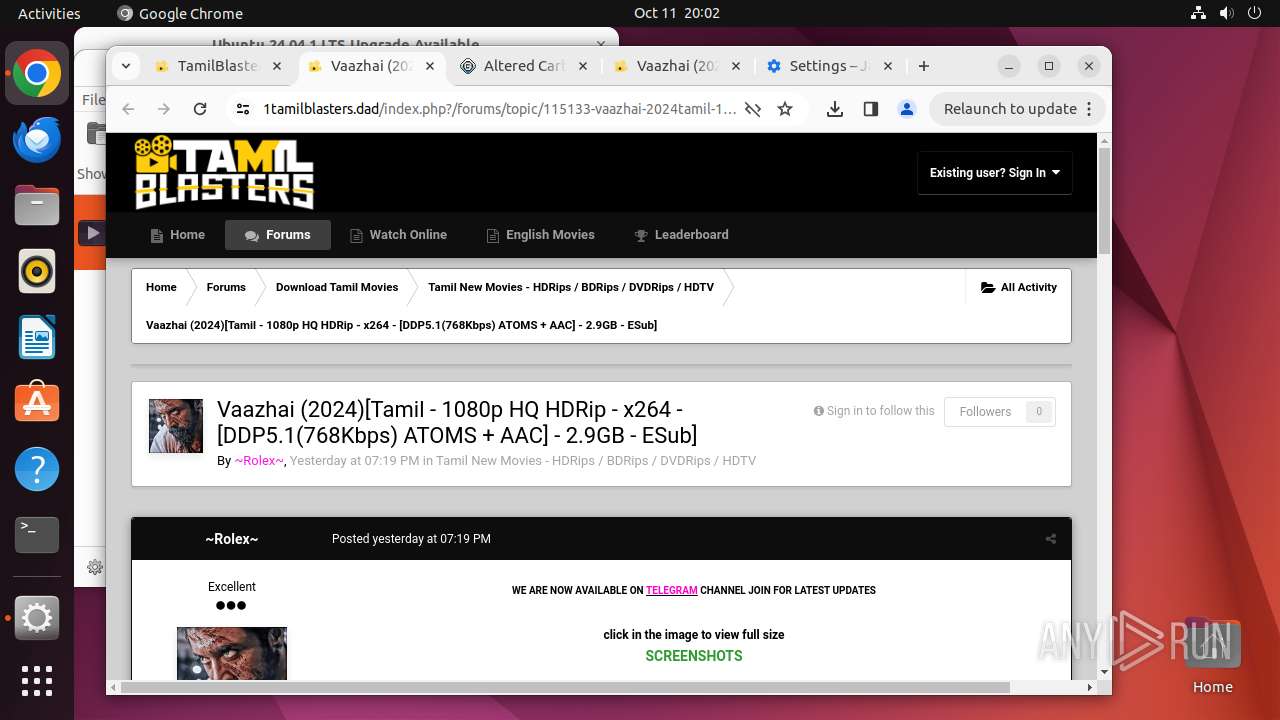
Task: Launch Thunderbird Mail from the dock
Action: coord(37,140)
